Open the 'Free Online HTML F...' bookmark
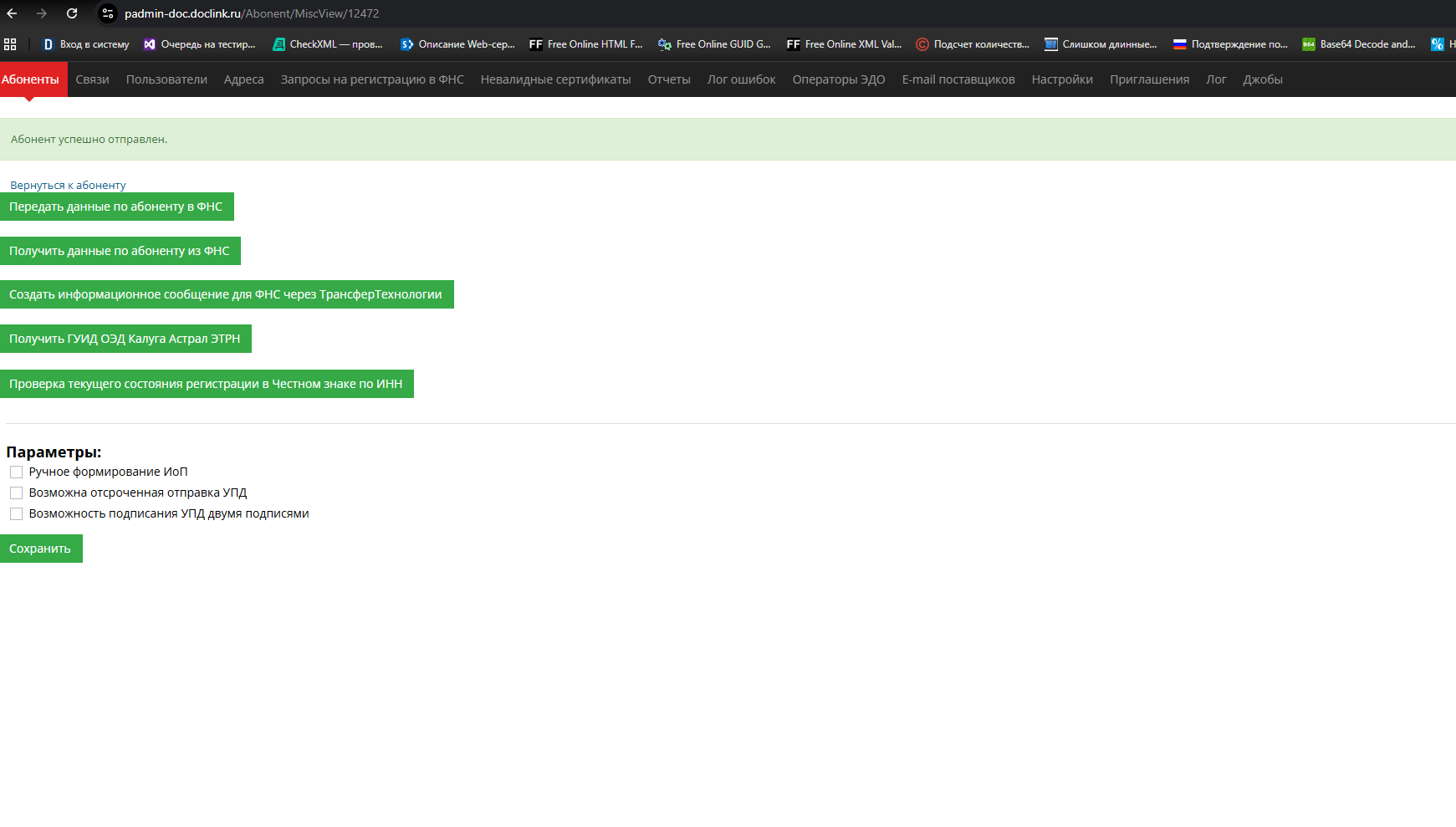Viewport: 1456px width, 827px height. pos(586,44)
